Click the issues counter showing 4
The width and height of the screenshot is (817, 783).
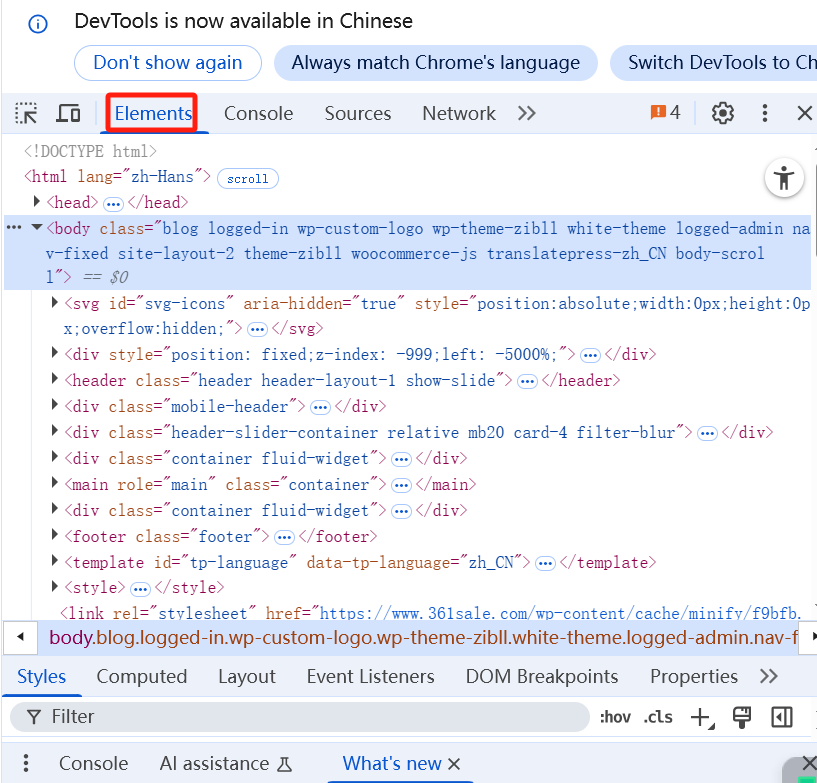[x=666, y=113]
